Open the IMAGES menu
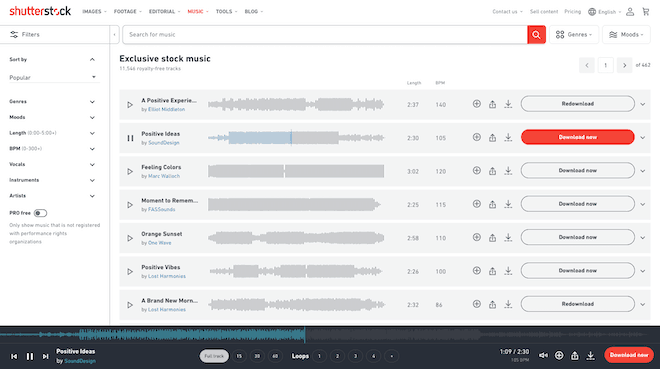Image resolution: width=660 pixels, height=369 pixels. [x=94, y=12]
